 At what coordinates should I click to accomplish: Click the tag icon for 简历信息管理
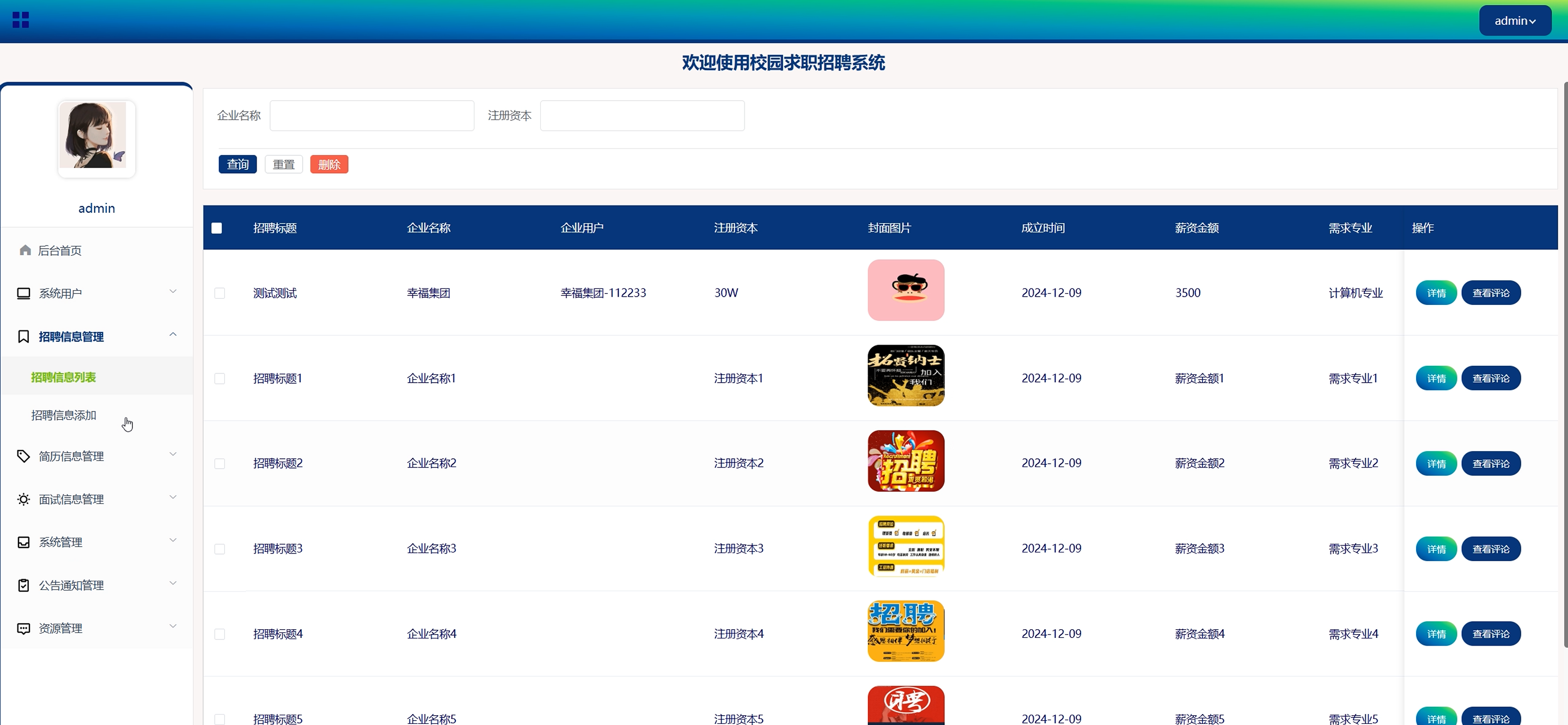tap(23, 456)
